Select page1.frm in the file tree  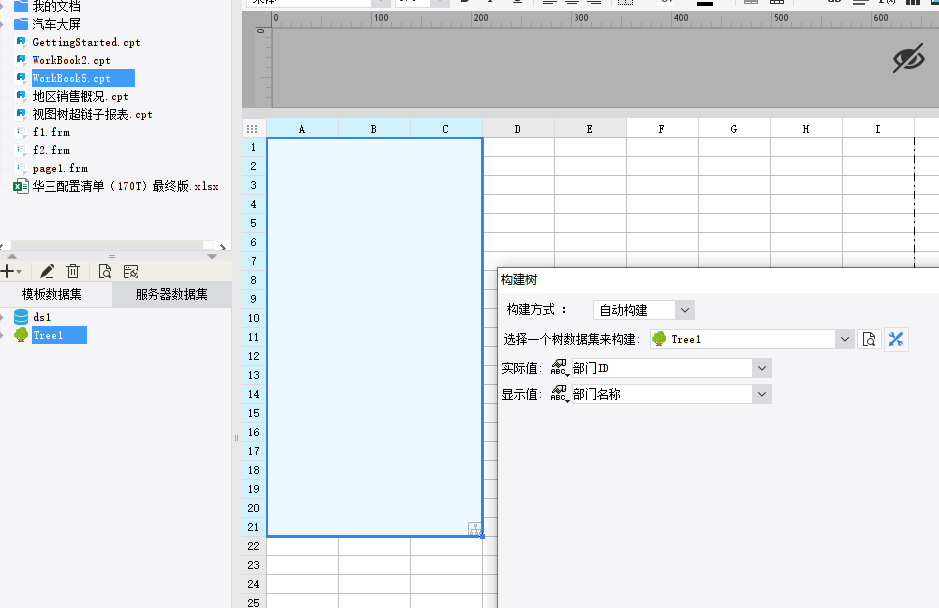pos(60,168)
